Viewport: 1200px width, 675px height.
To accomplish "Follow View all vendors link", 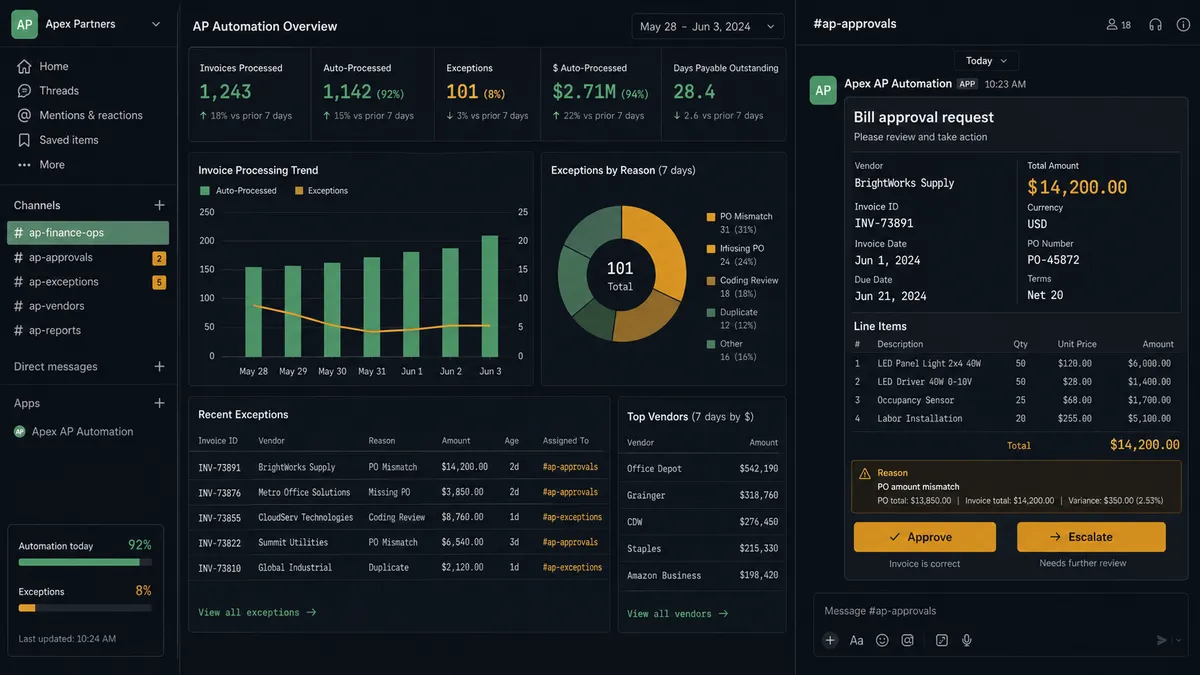I will (677, 613).
